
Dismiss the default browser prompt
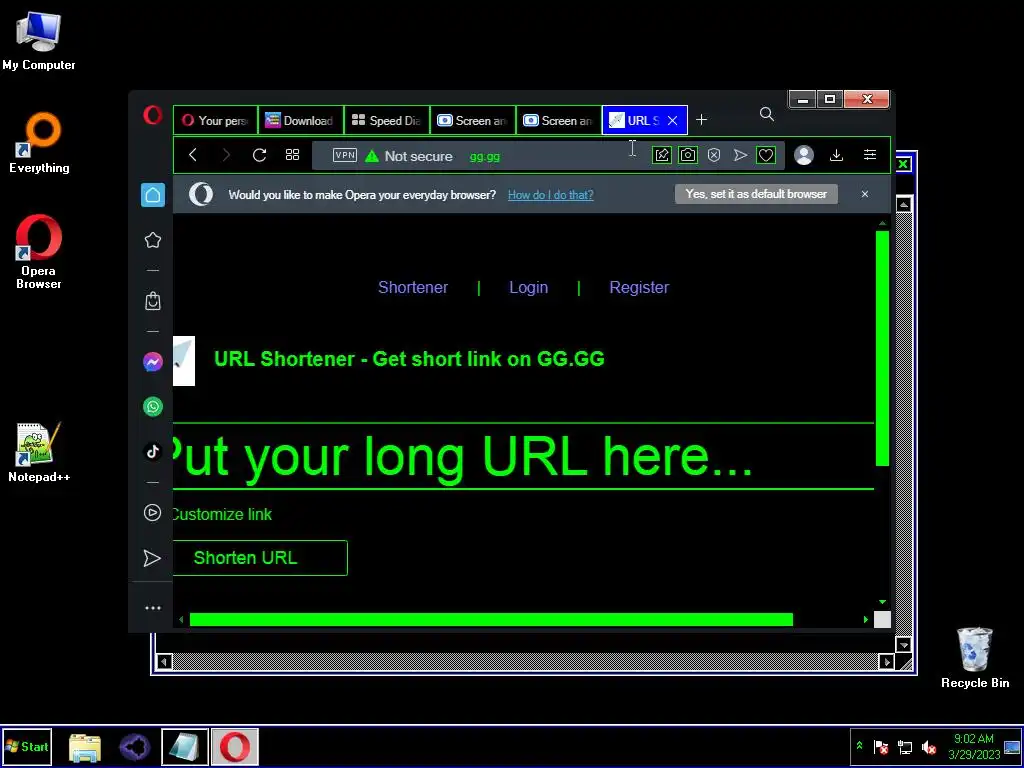click(x=865, y=194)
